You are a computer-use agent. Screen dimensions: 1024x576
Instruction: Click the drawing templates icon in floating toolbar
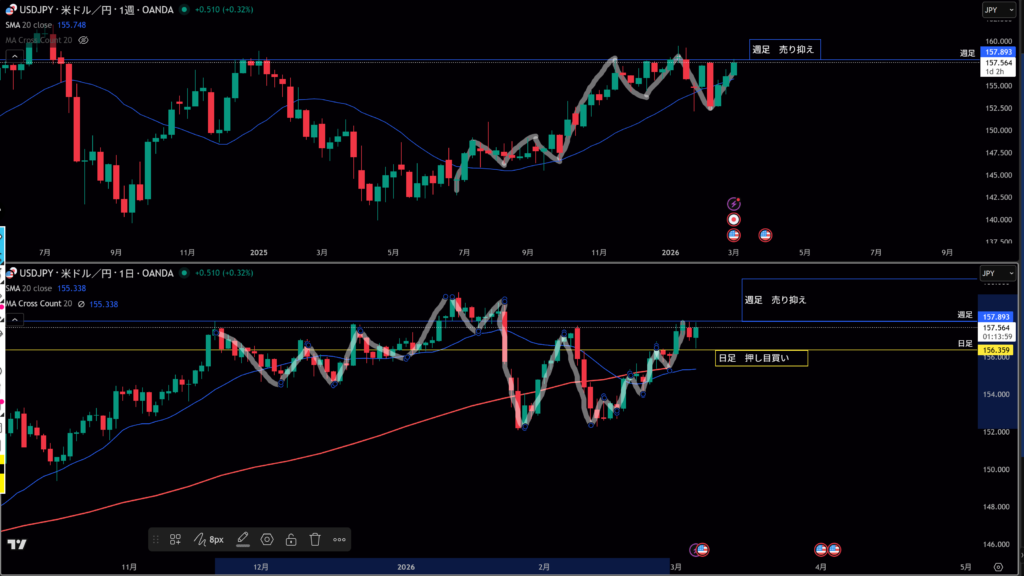coord(175,539)
